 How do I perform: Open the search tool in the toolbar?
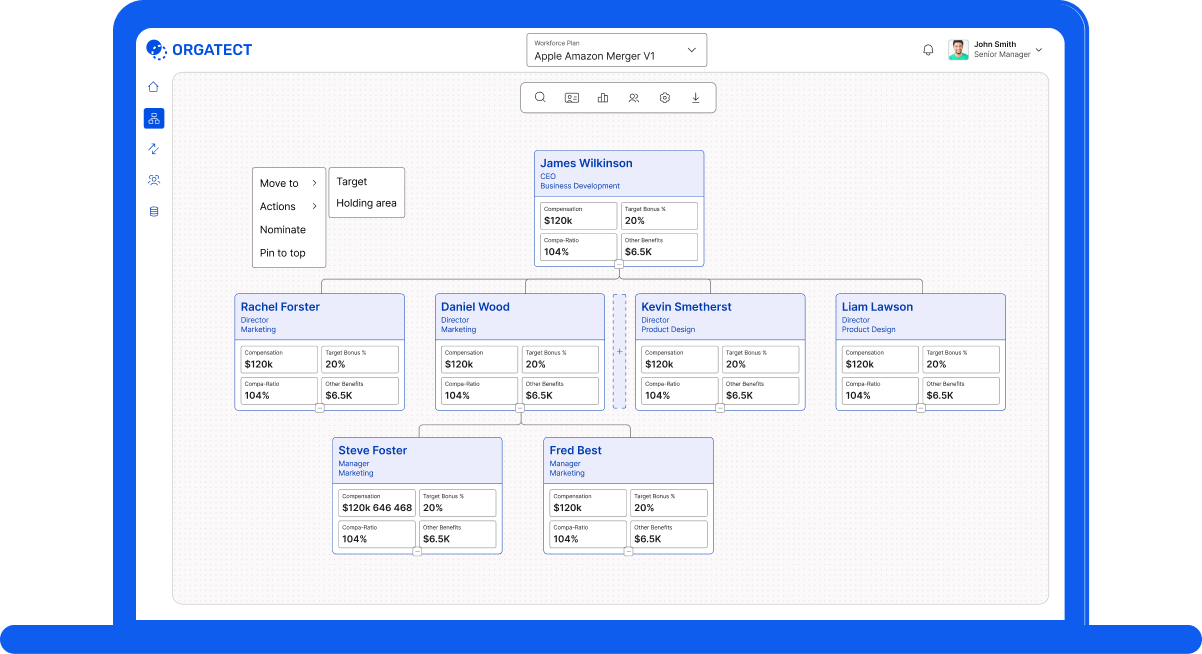tap(540, 98)
